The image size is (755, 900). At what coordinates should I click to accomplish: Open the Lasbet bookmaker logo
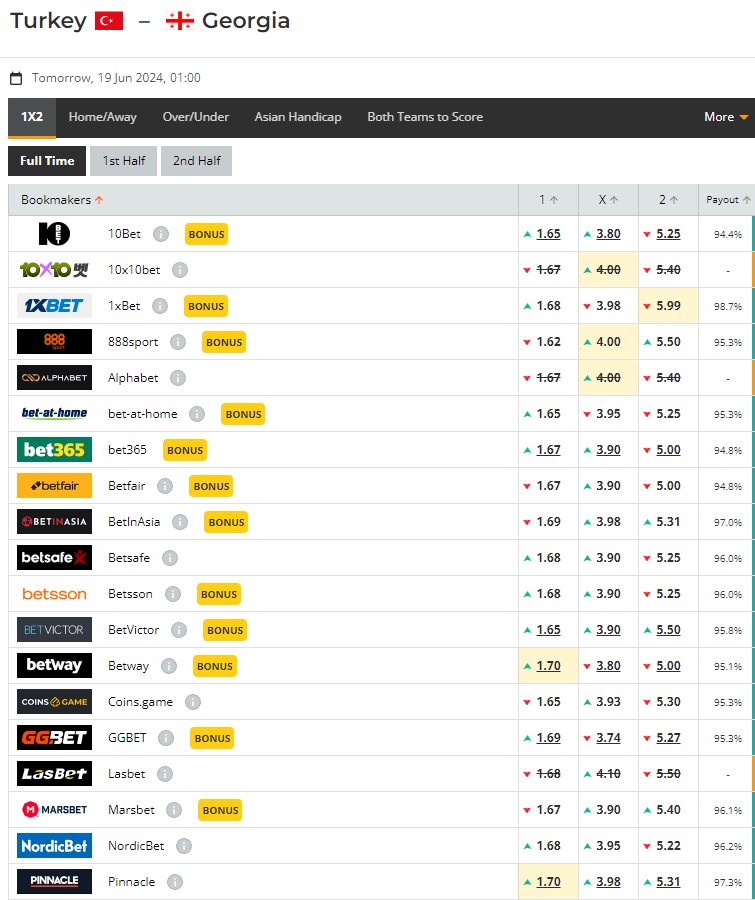(x=54, y=774)
